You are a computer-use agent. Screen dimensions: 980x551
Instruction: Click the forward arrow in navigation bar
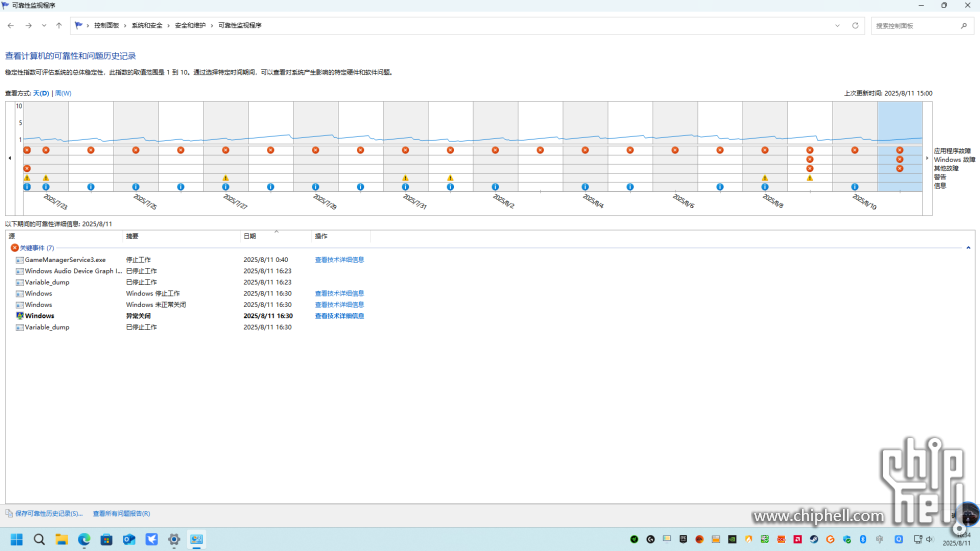[28, 26]
